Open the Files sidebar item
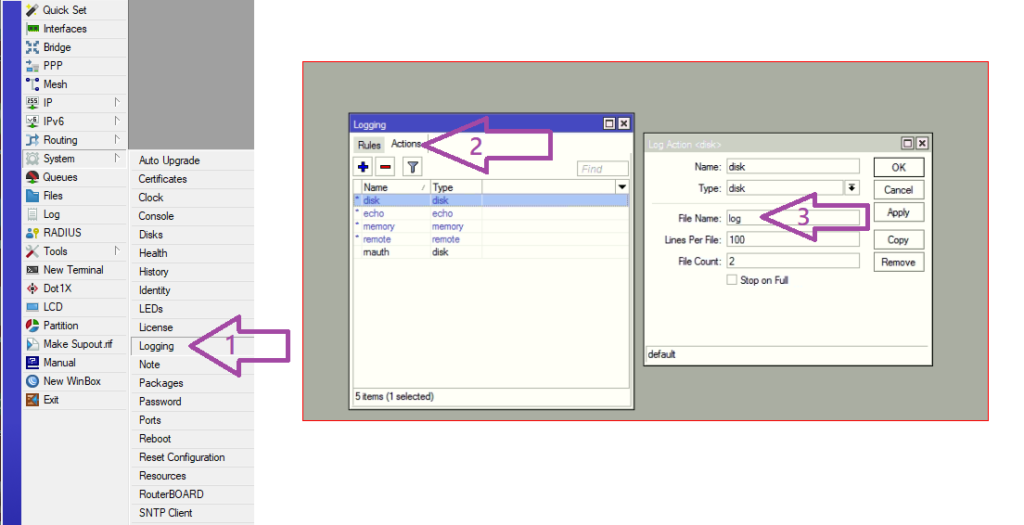Viewport: 1024px width, 525px height. pyautogui.click(x=52, y=196)
